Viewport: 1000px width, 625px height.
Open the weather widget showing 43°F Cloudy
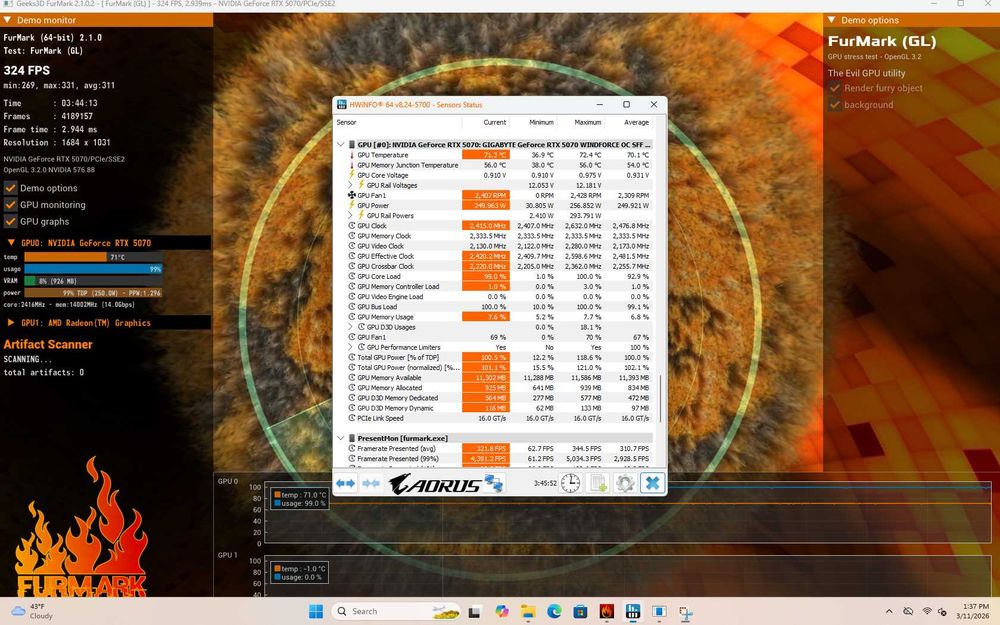(33, 611)
